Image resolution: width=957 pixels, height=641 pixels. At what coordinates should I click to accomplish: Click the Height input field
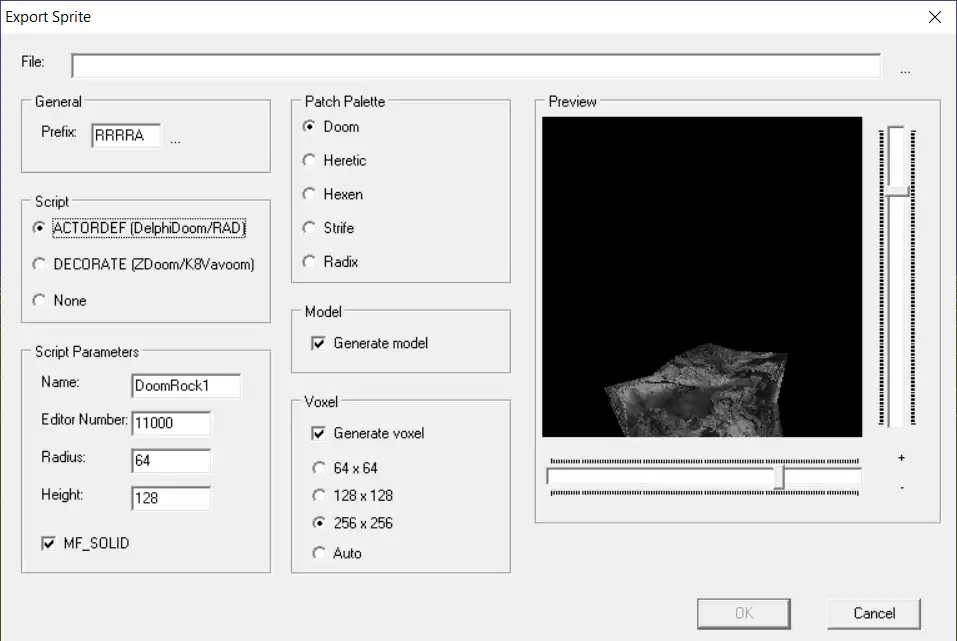coord(171,498)
